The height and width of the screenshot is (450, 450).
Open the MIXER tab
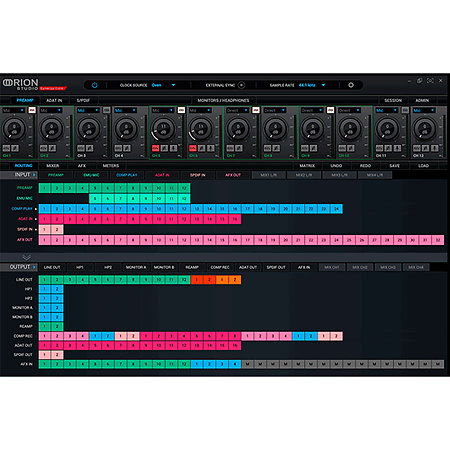click(x=52, y=166)
